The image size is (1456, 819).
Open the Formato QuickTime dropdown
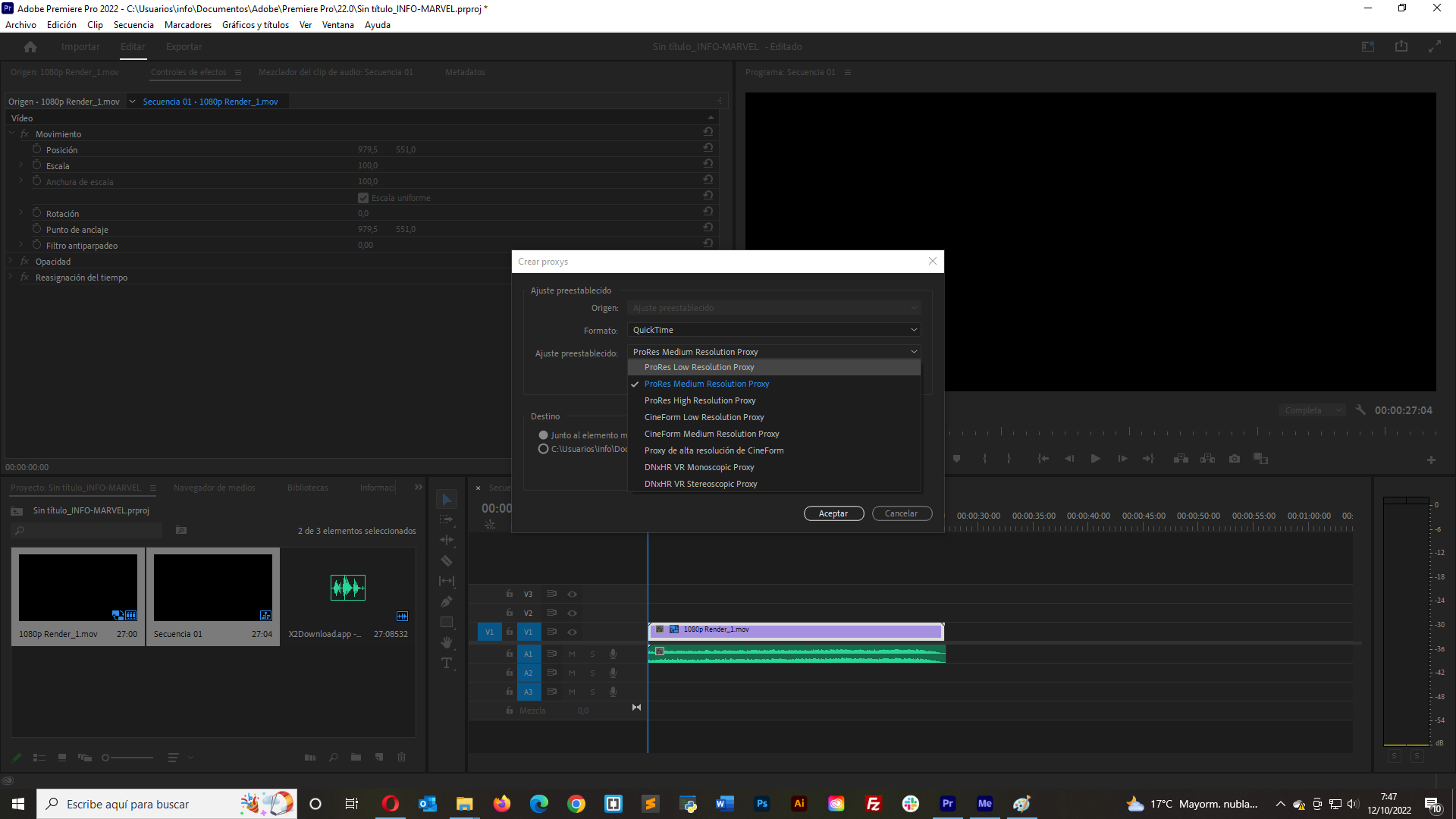point(773,330)
